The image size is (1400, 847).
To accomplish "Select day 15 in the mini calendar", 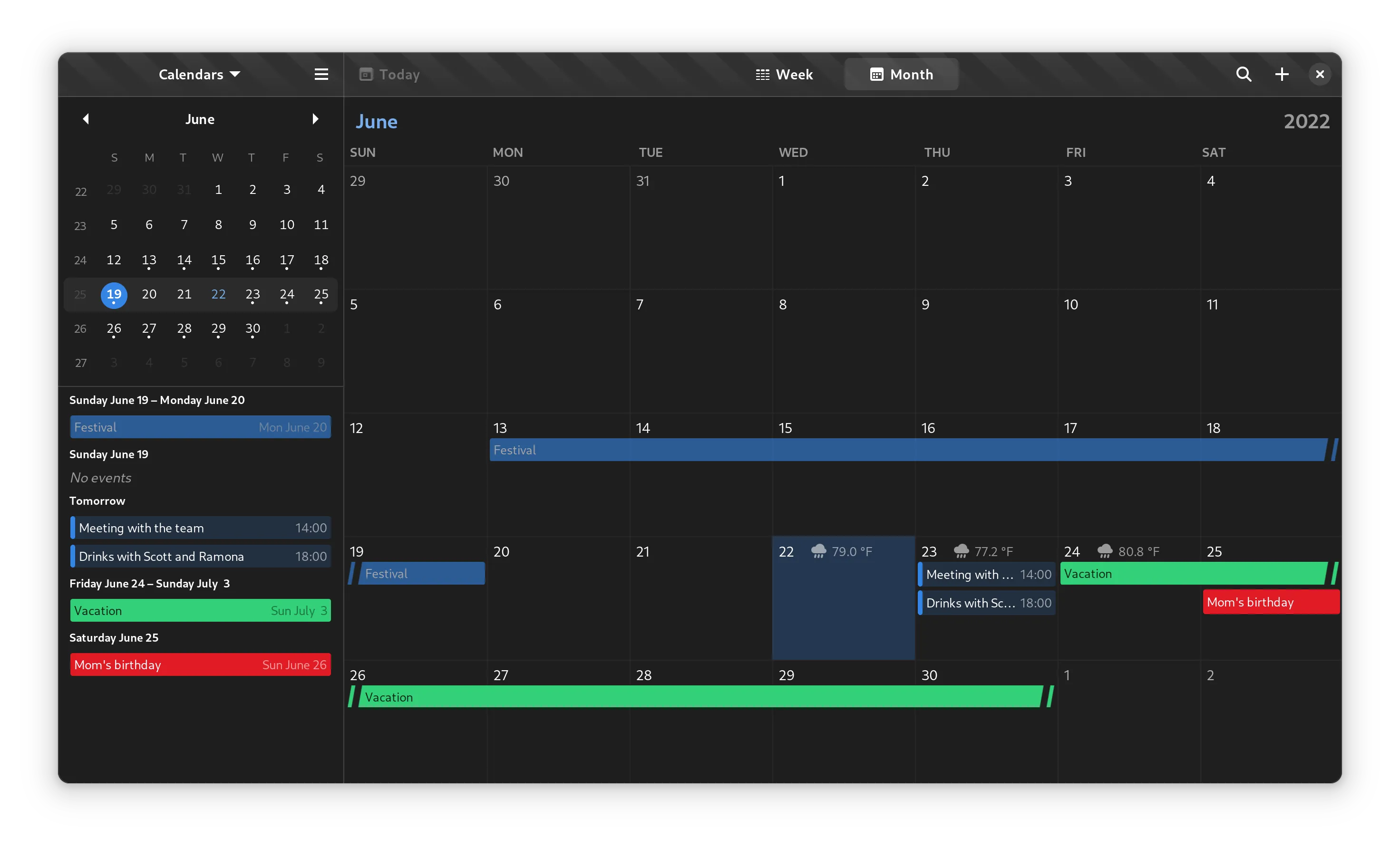I will [218, 260].
